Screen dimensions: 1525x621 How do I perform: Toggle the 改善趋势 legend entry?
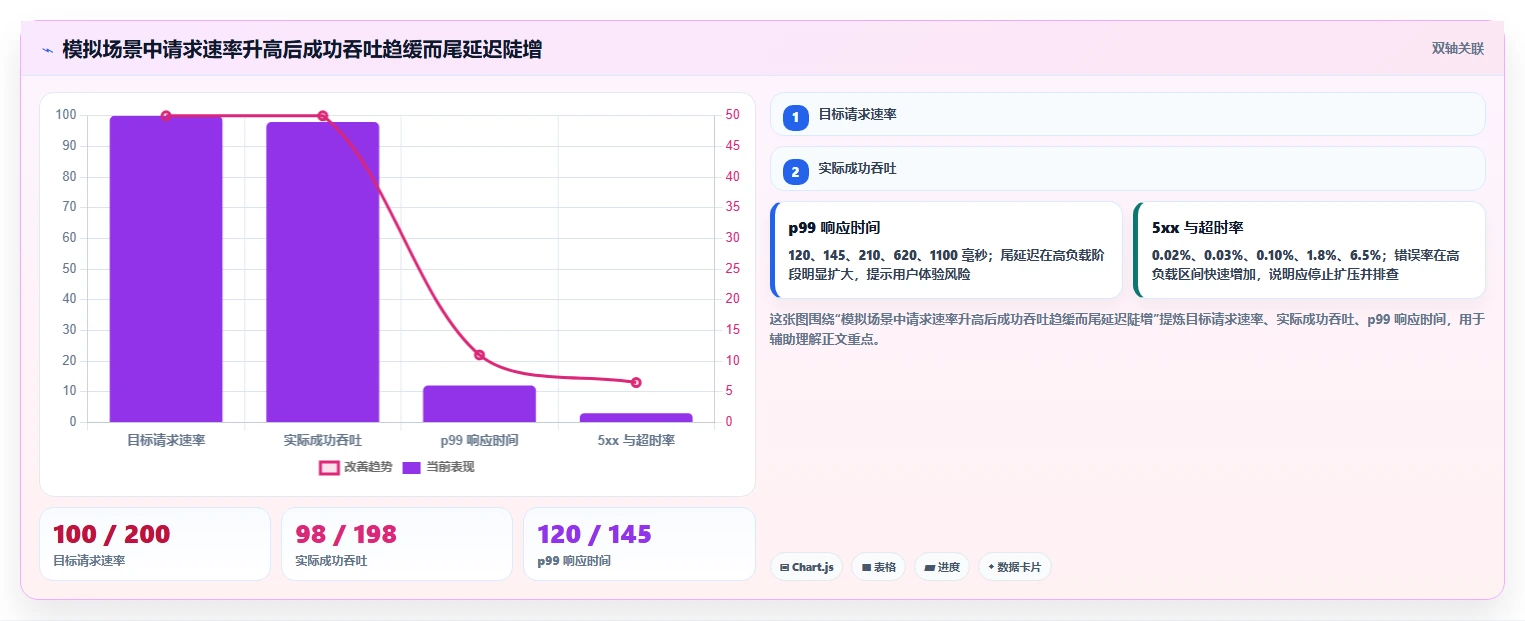coord(355,467)
